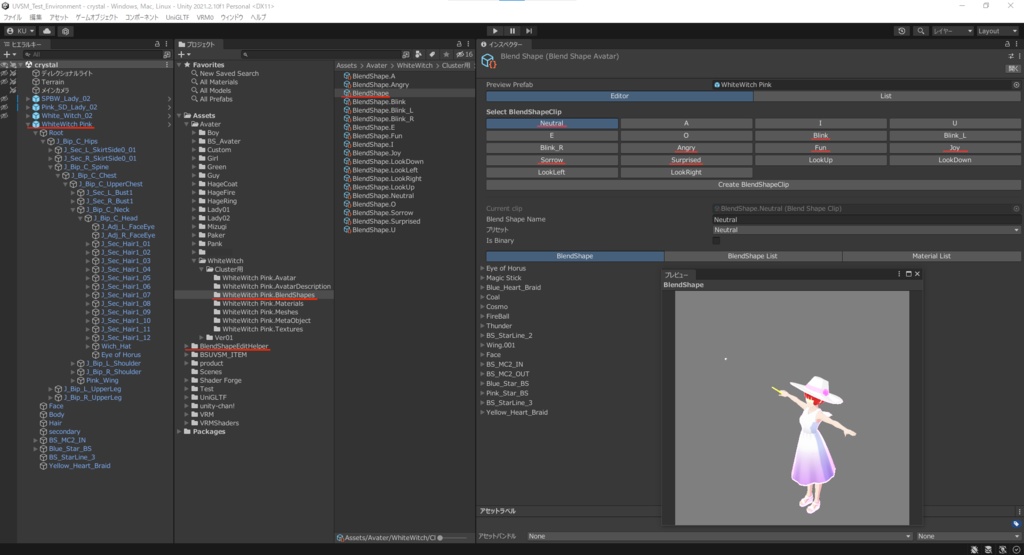Open the global search magnifier icon

click(x=921, y=31)
